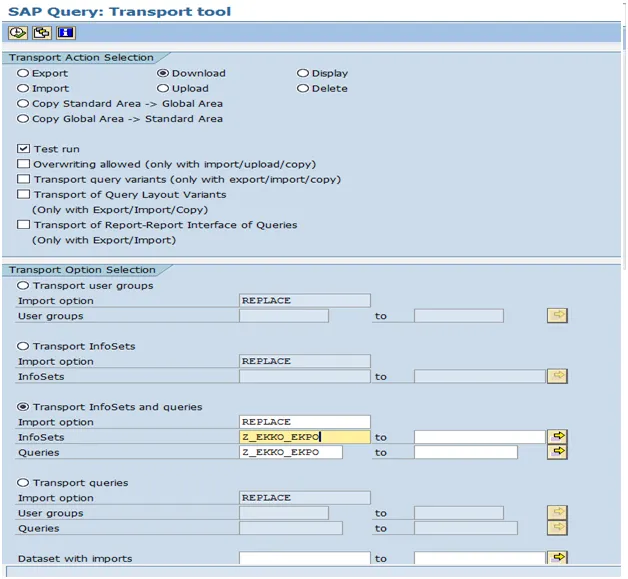Screen dimensions: 628x579
Task: Click the status bar at the bottom
Action: click(313, 571)
